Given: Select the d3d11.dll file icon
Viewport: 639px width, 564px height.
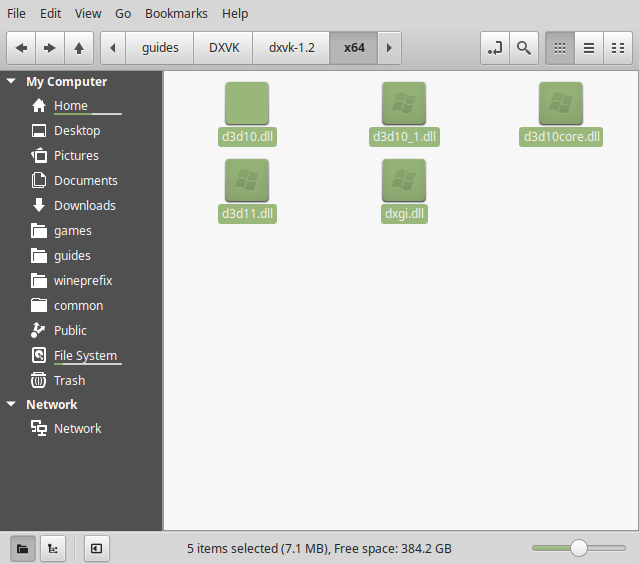Looking at the screenshot, I should pos(247,181).
